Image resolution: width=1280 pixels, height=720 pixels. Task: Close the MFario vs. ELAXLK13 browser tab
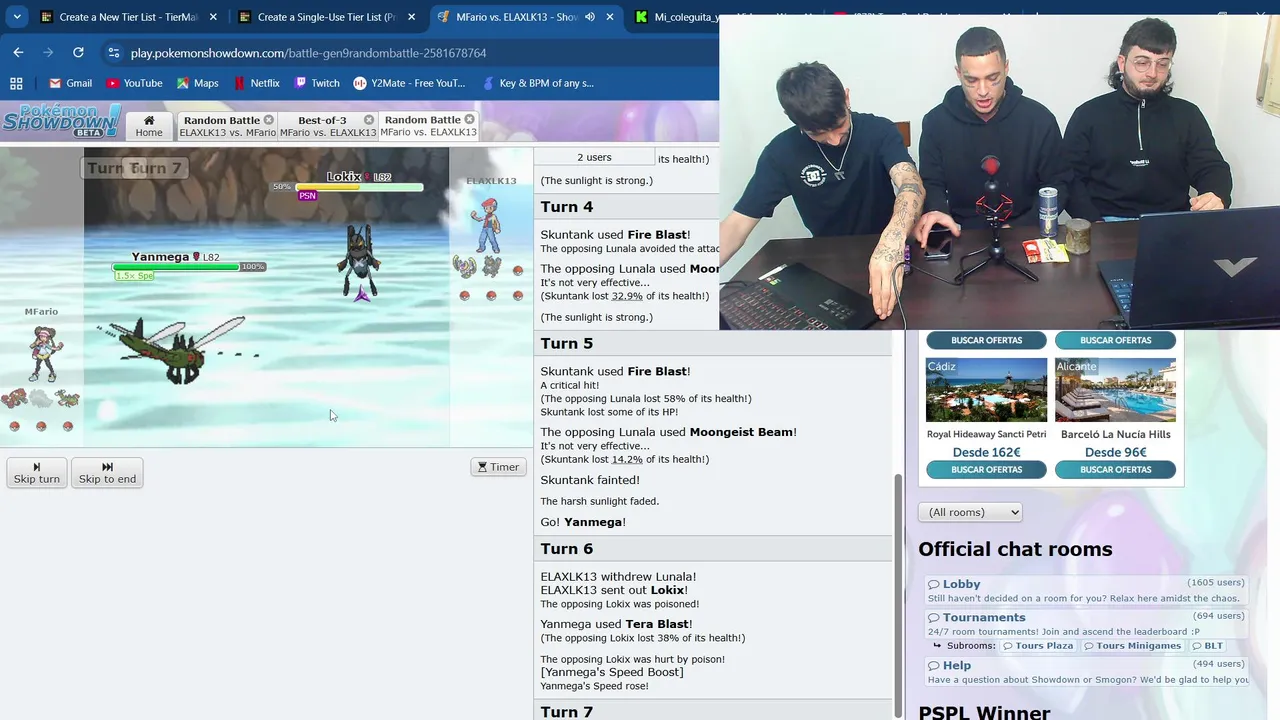pyautogui.click(x=609, y=17)
